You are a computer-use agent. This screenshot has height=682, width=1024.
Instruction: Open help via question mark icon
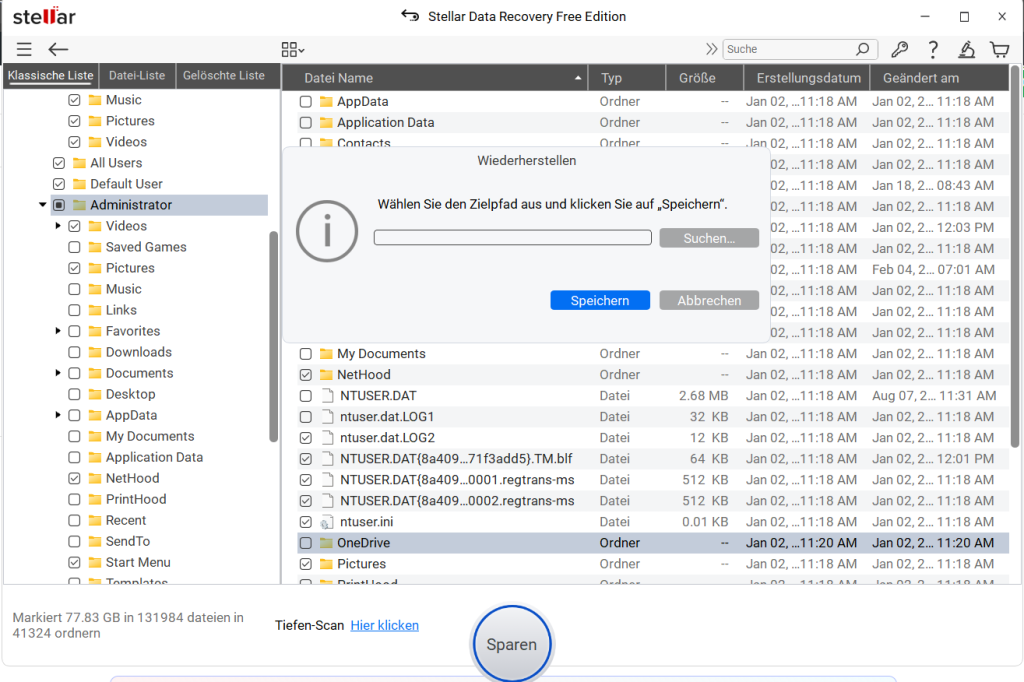933,49
